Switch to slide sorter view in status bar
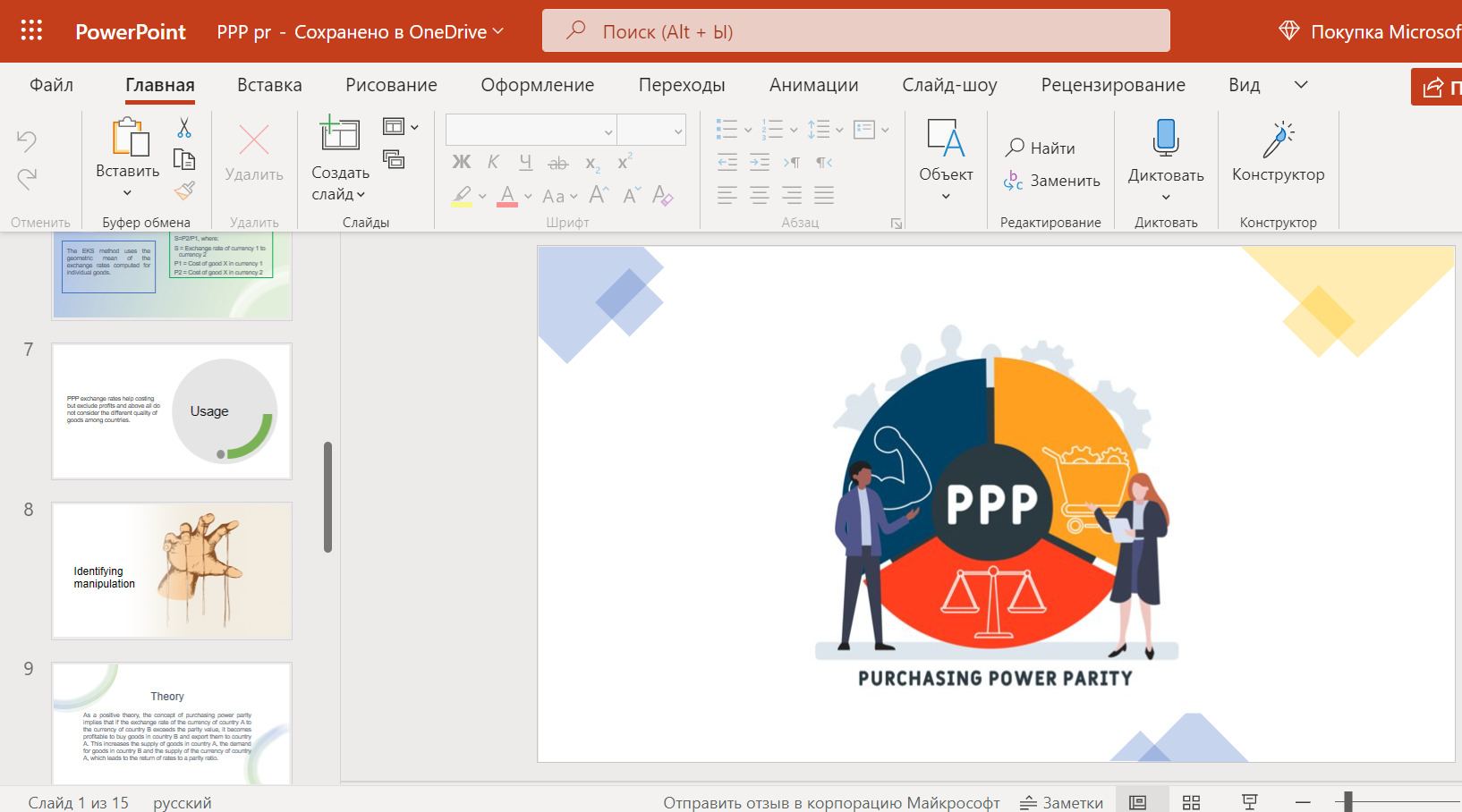This screenshot has height=812, width=1462. [1191, 802]
